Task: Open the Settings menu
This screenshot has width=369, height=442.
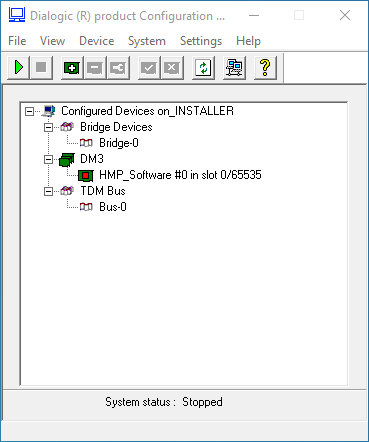Action: (x=201, y=41)
